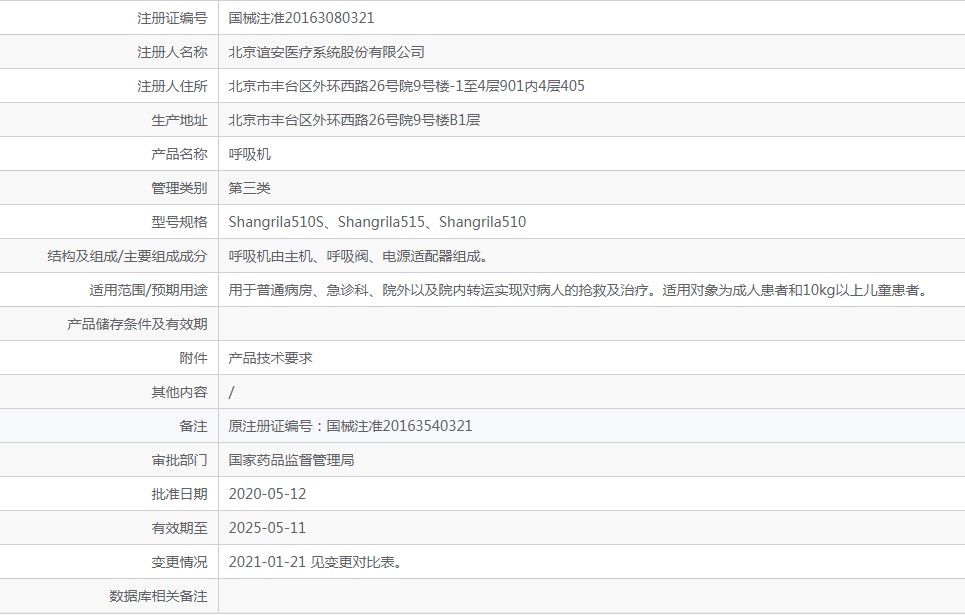
Task: Select the 变更情况 label
Action: [x=179, y=562]
